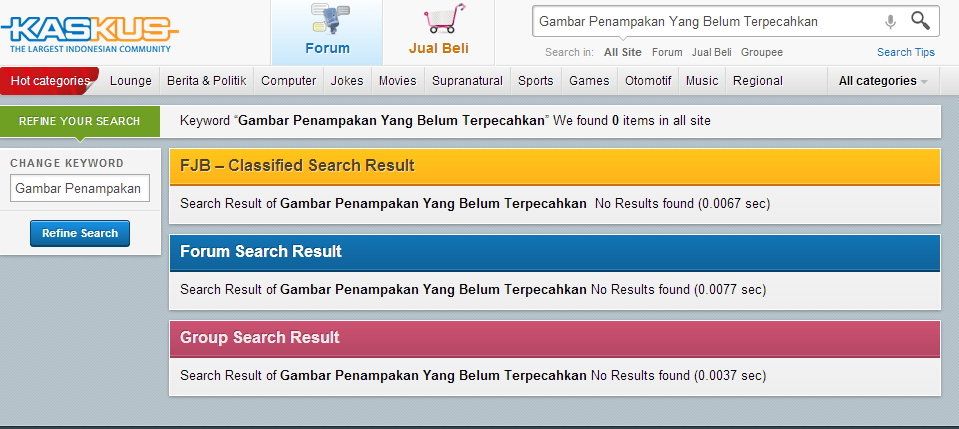959x429 pixels.
Task: Expand the All categories dropdown
Action: [x=883, y=81]
